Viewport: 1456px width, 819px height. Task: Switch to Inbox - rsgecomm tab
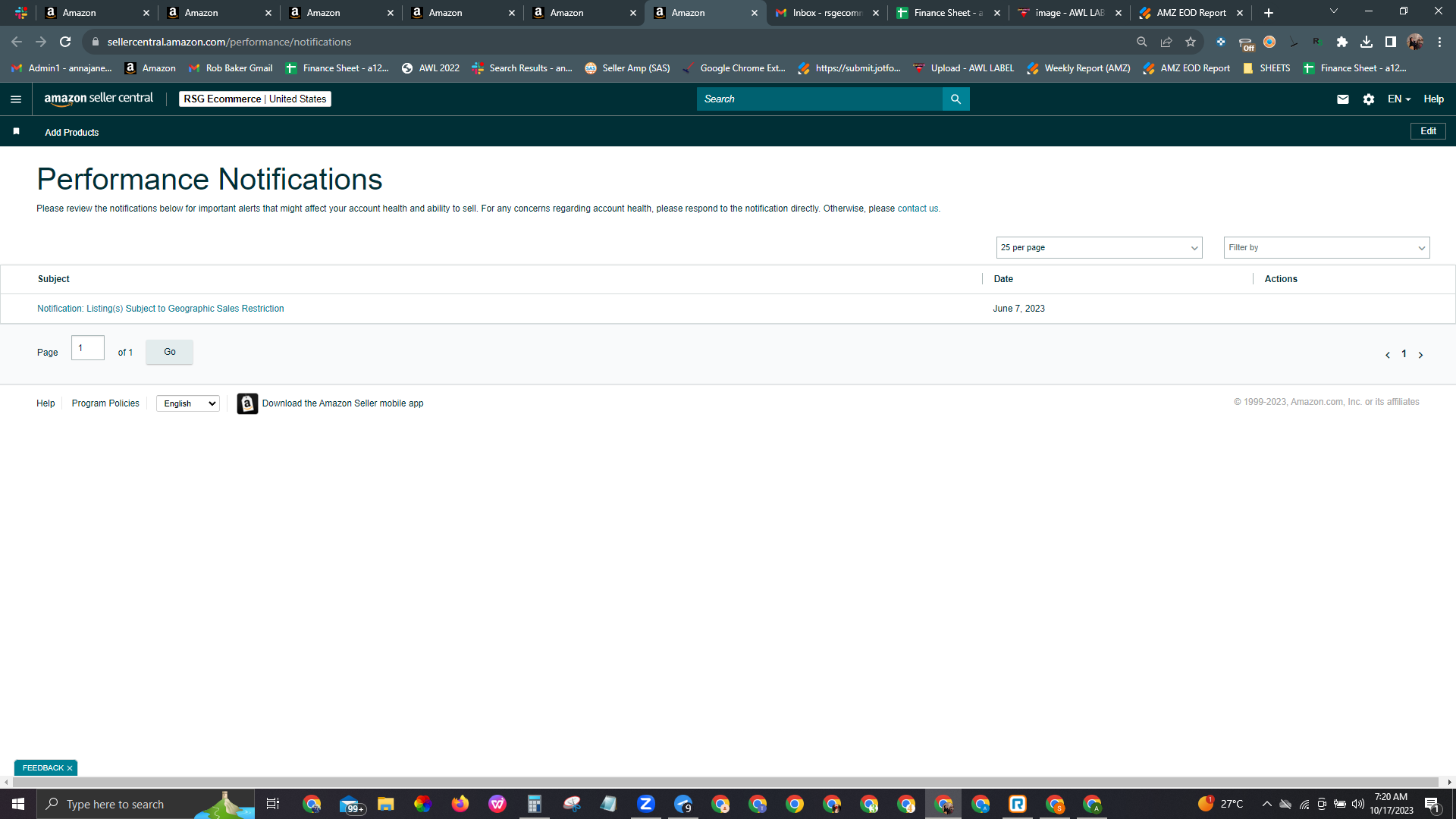pyautogui.click(x=827, y=13)
